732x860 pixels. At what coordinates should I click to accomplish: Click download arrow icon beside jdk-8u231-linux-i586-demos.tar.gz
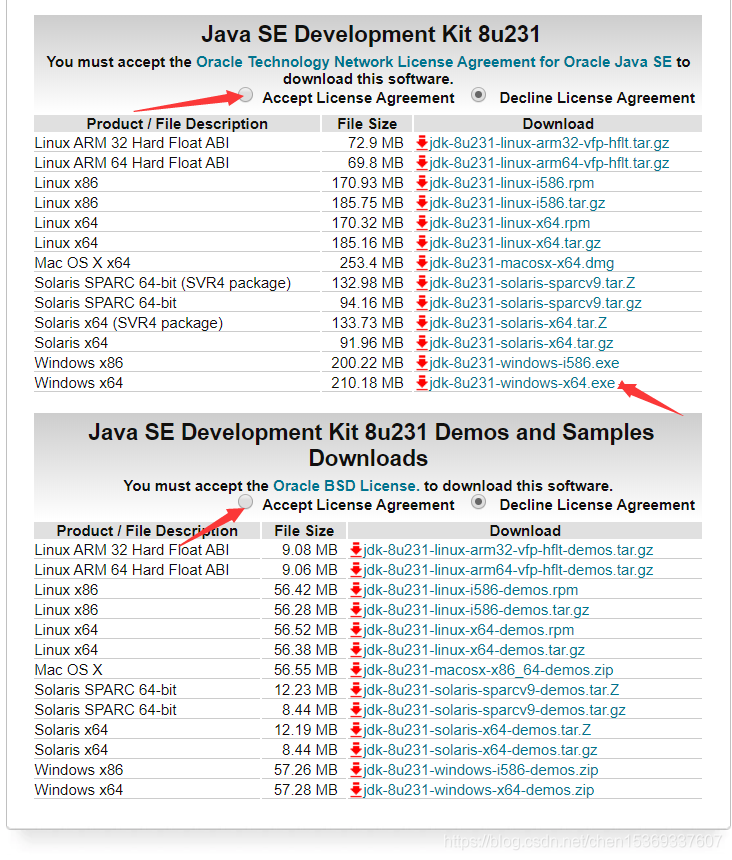pyautogui.click(x=356, y=610)
